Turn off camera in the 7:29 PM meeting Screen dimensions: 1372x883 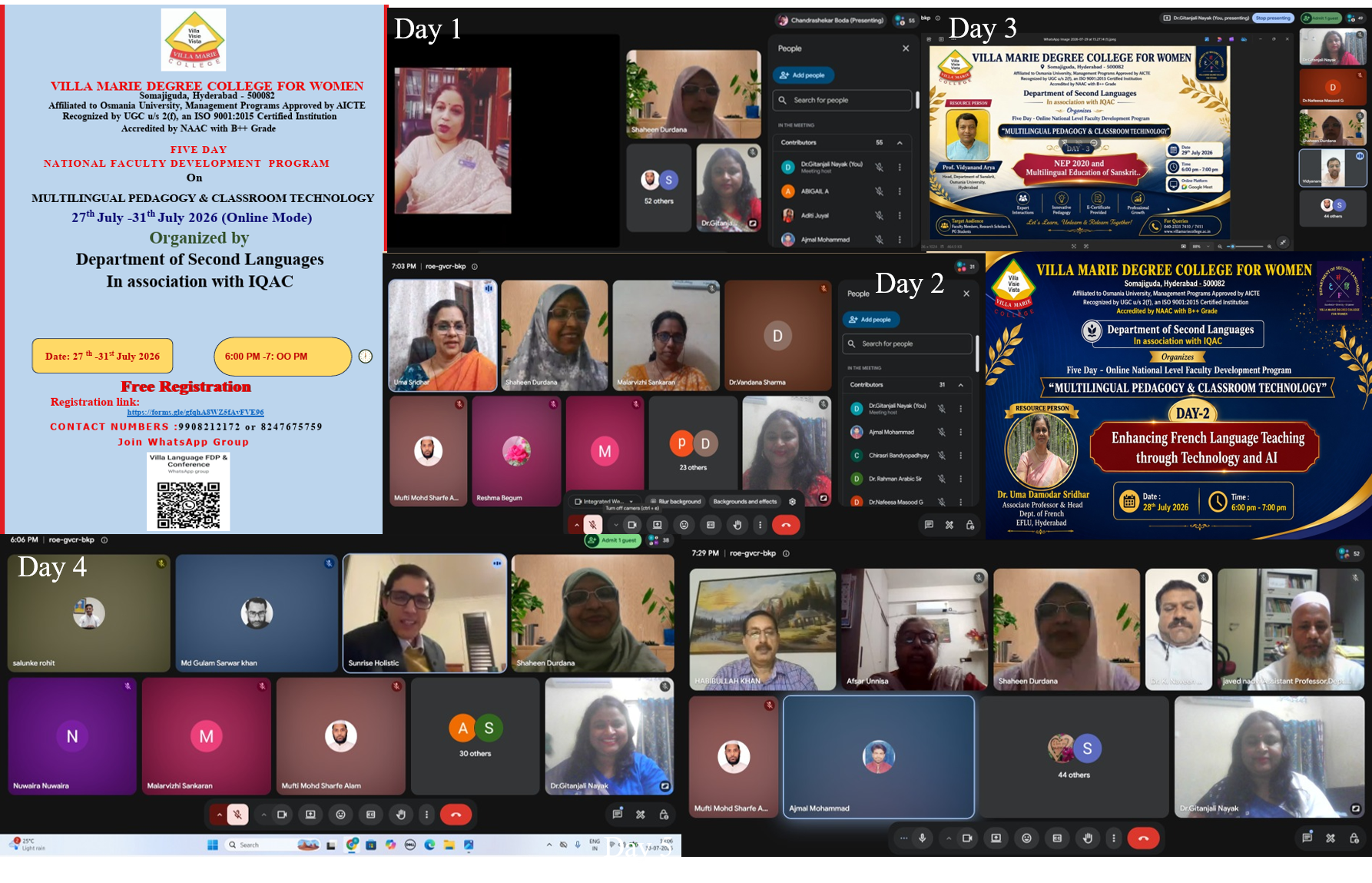coord(966,838)
